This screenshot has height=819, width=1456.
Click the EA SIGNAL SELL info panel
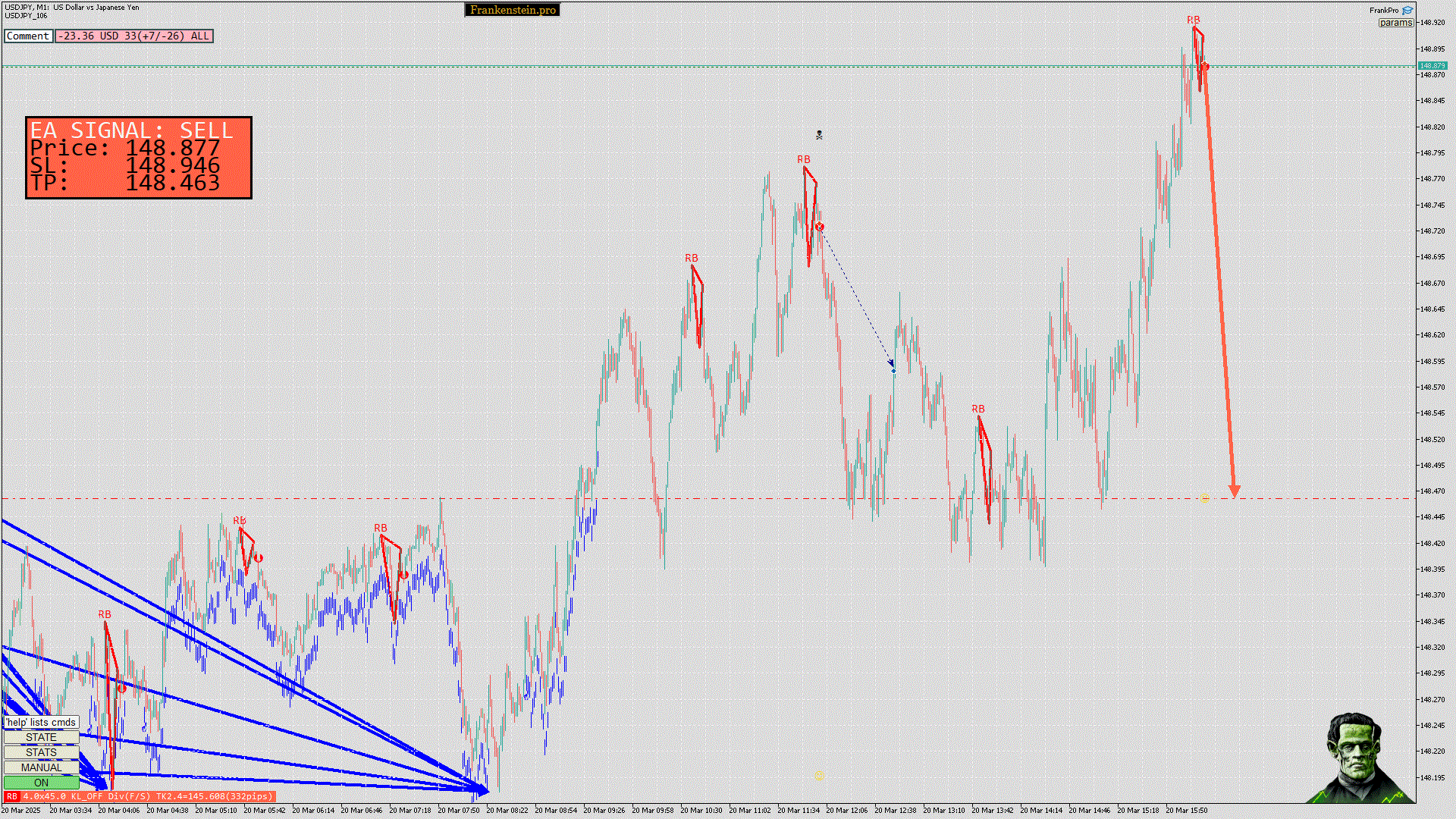(139, 158)
